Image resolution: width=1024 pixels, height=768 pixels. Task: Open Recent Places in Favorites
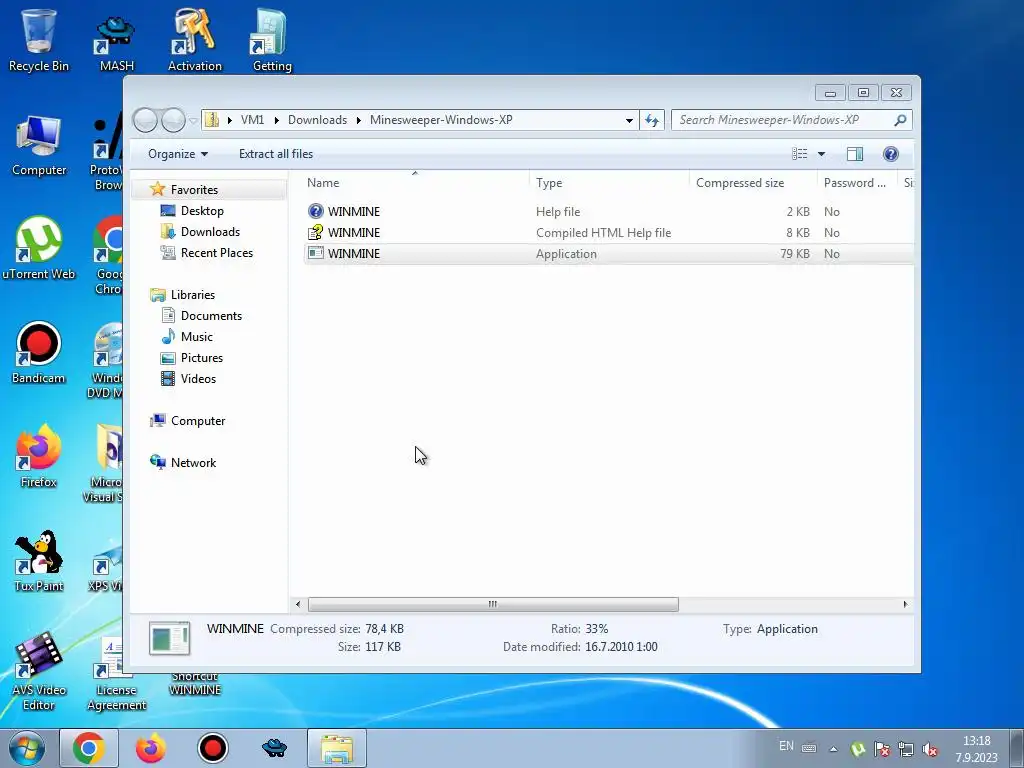click(216, 252)
